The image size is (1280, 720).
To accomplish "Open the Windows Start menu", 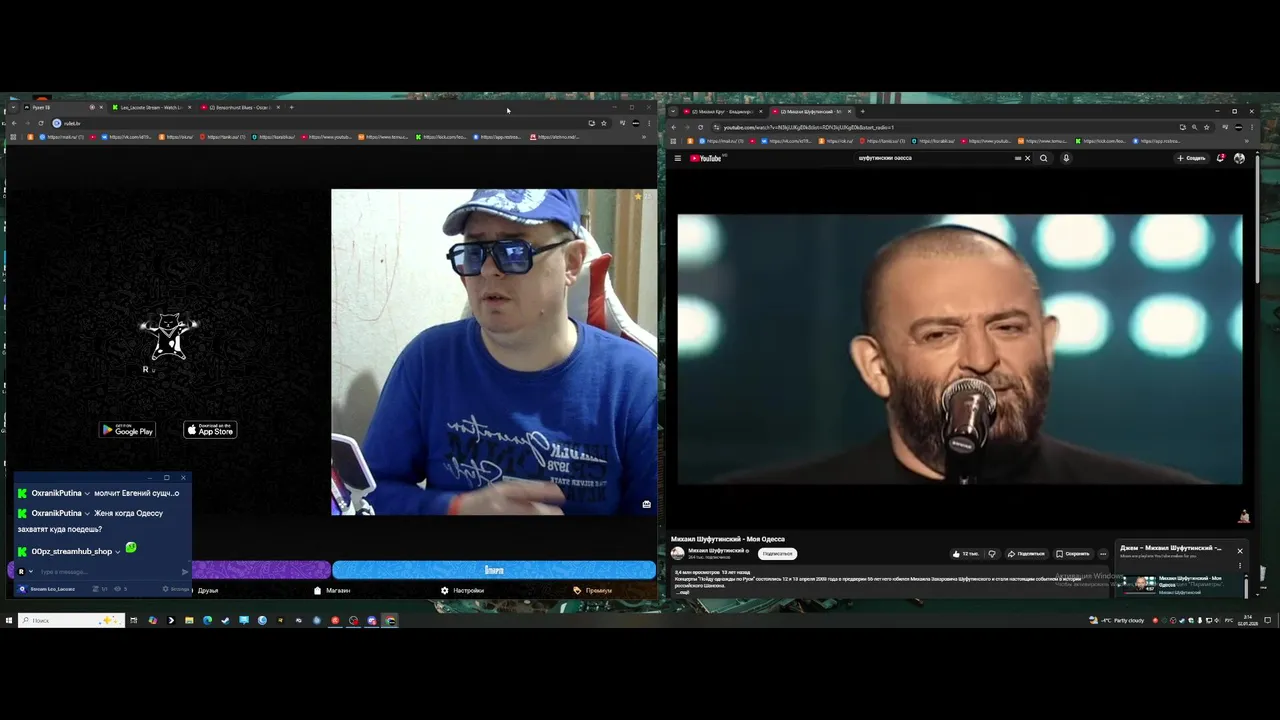I will click(x=9, y=620).
